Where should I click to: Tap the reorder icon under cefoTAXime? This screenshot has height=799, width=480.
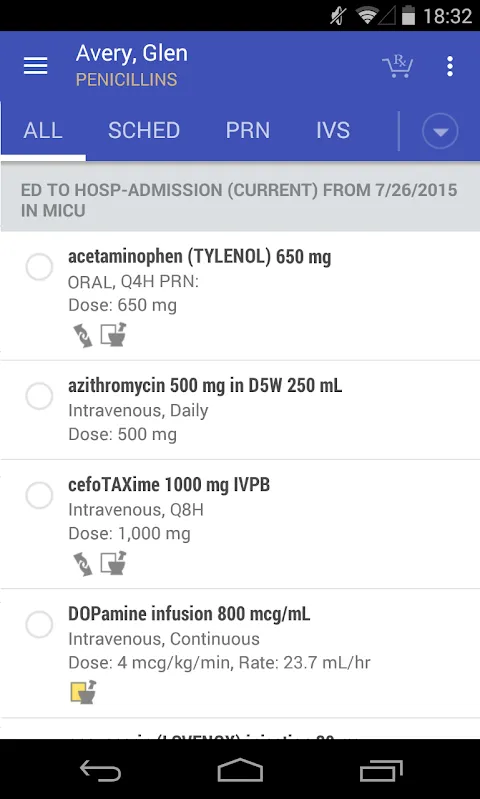83,565
